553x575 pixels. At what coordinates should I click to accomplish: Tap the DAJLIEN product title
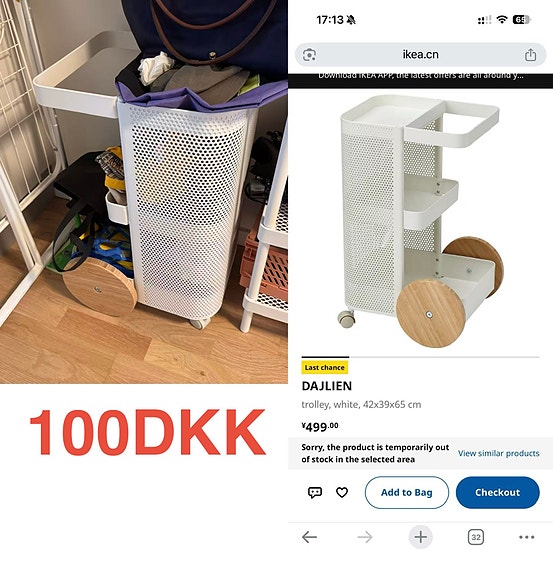[327, 386]
